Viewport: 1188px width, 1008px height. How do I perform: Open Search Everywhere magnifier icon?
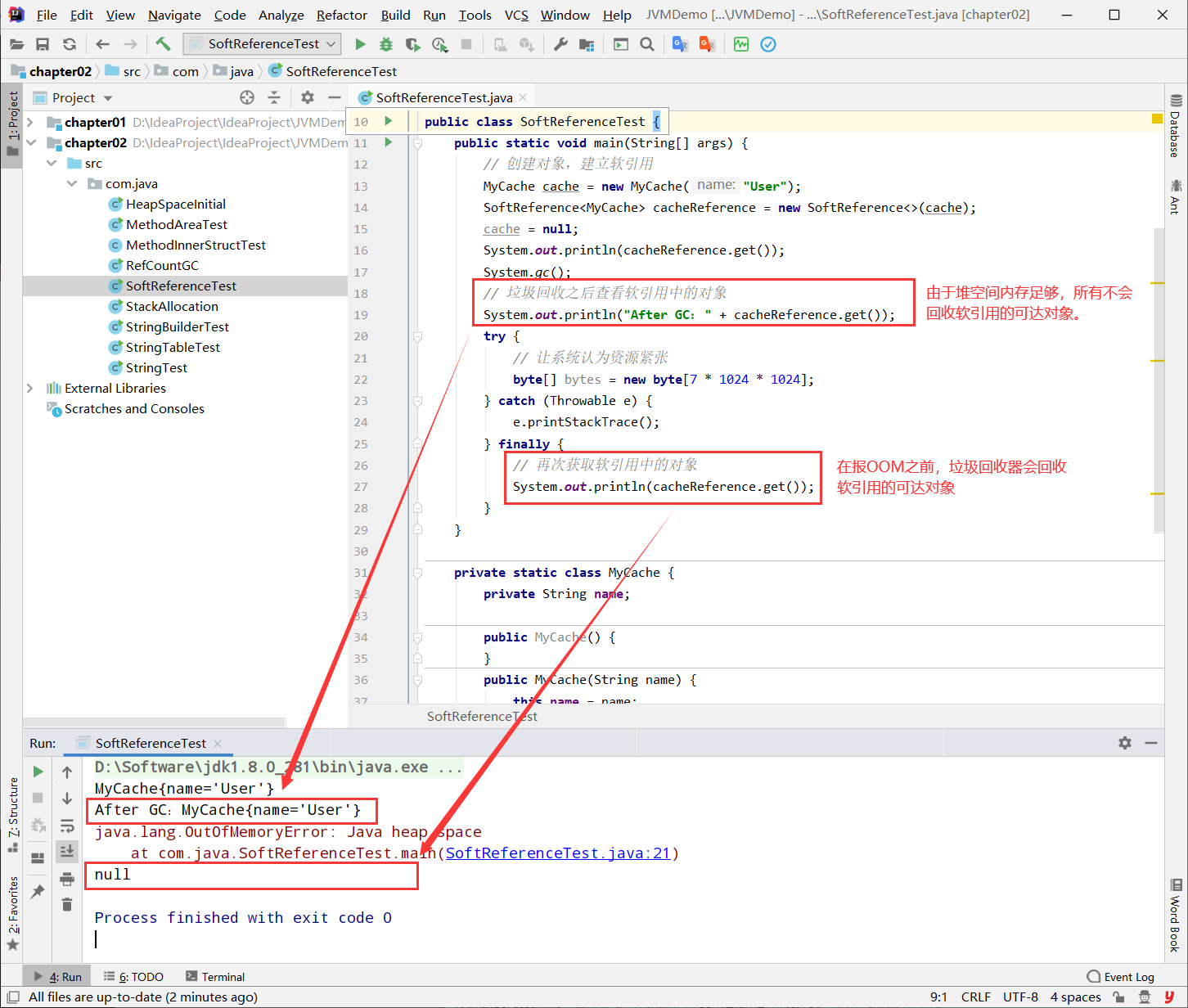(x=647, y=44)
